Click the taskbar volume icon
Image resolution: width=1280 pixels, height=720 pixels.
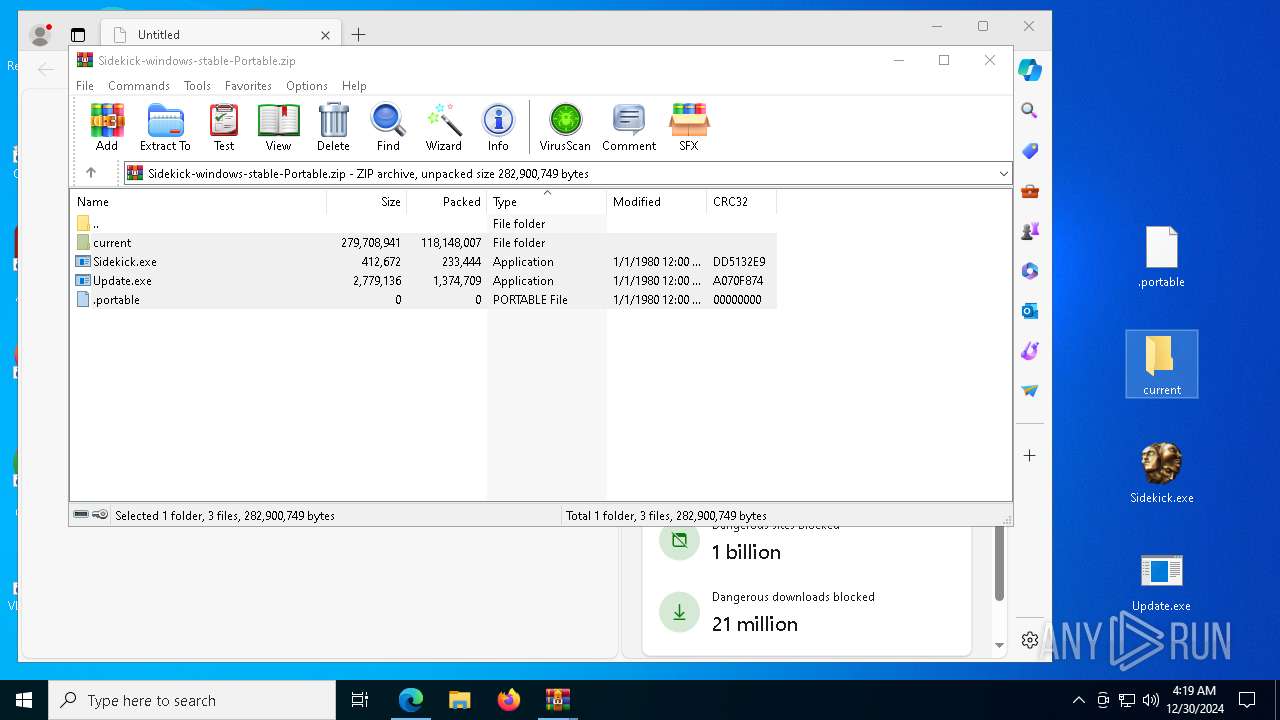point(1151,700)
